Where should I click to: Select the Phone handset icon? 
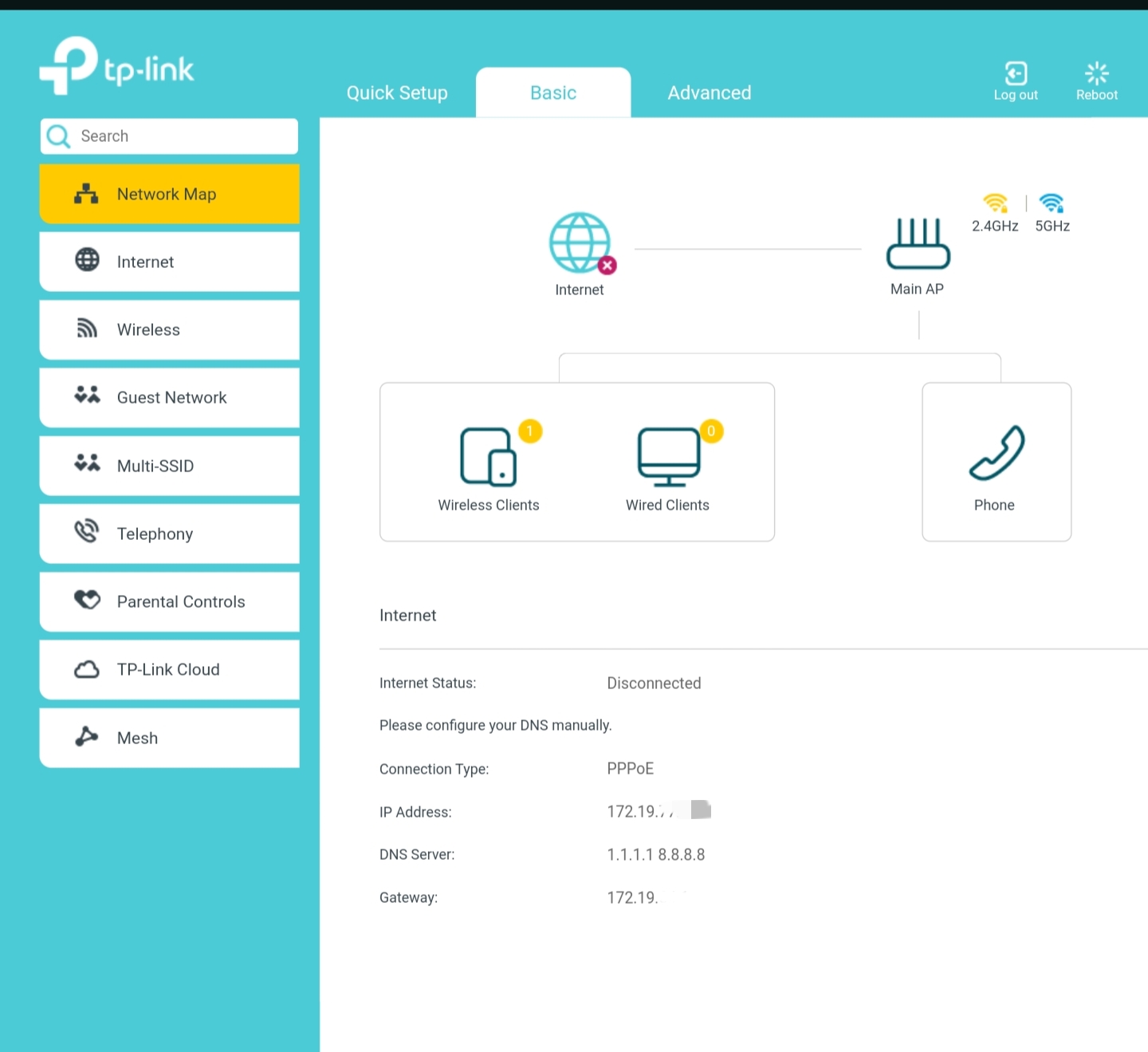click(x=997, y=453)
